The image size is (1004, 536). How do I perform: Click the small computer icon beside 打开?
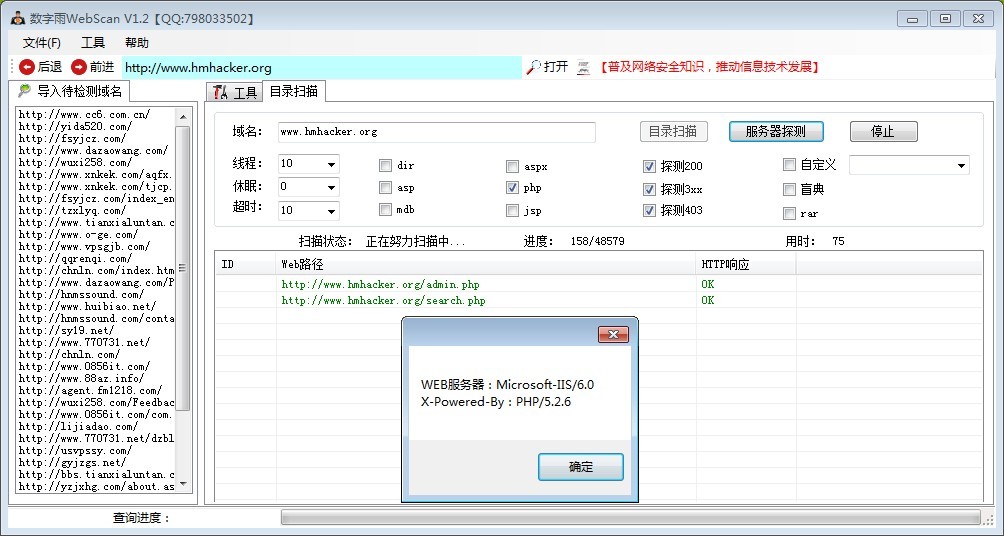[583, 67]
